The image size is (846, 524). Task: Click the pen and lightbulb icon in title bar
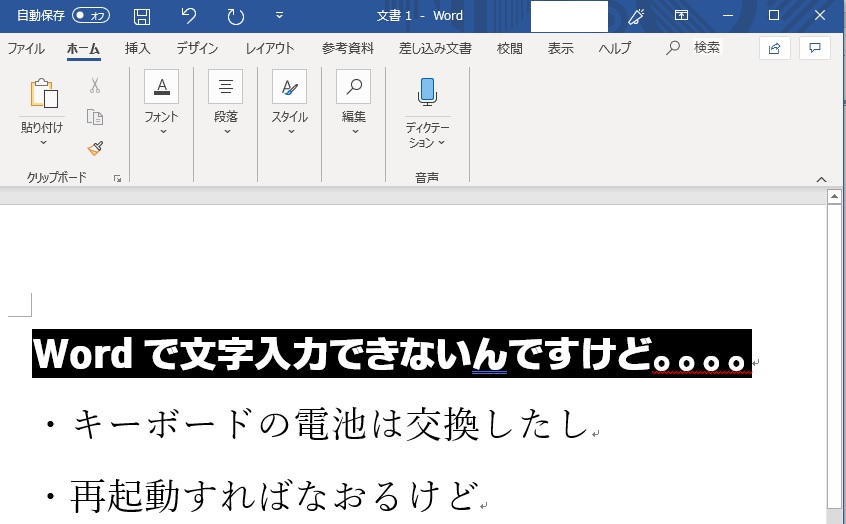click(636, 16)
